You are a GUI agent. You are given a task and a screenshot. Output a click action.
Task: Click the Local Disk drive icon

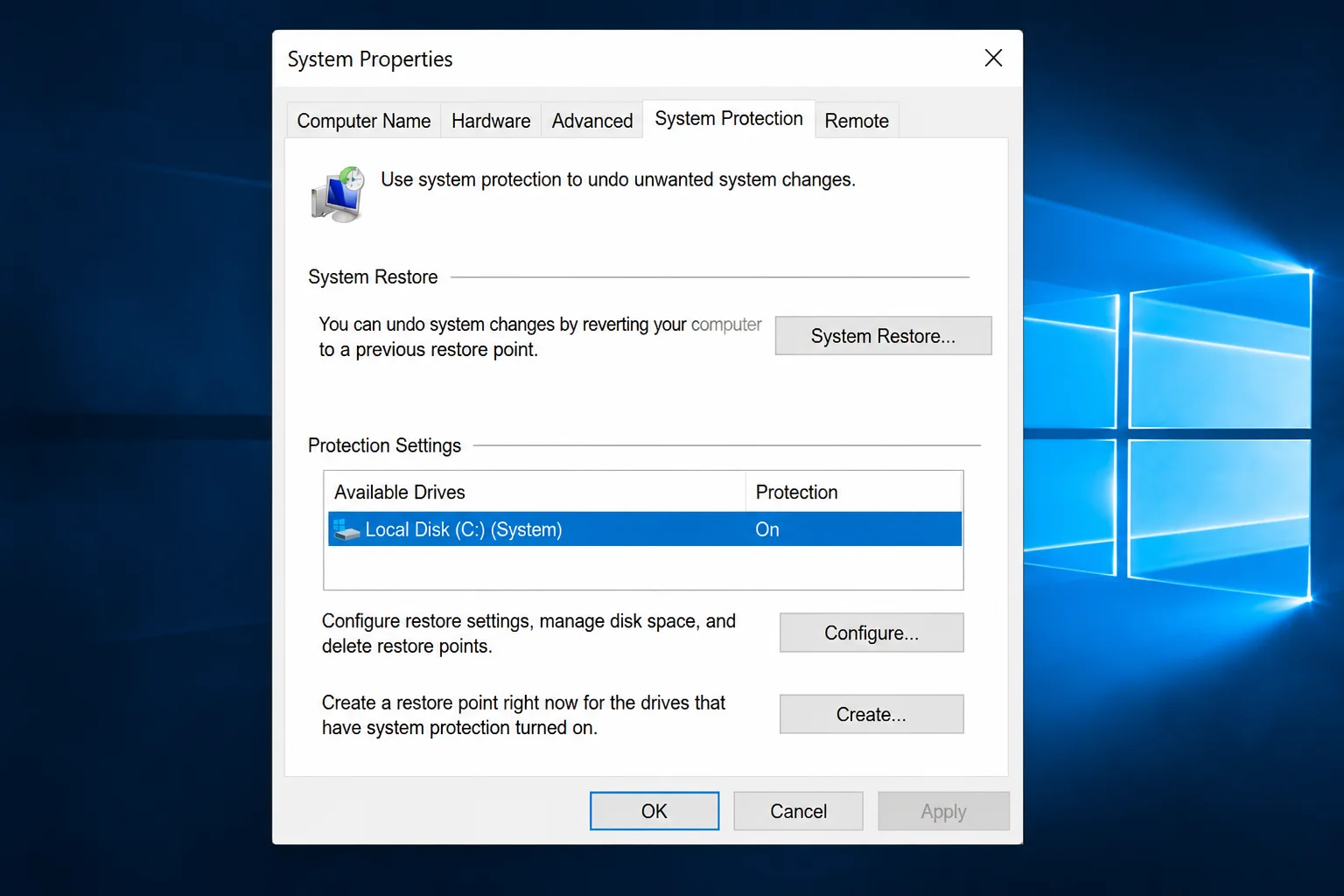click(x=346, y=529)
